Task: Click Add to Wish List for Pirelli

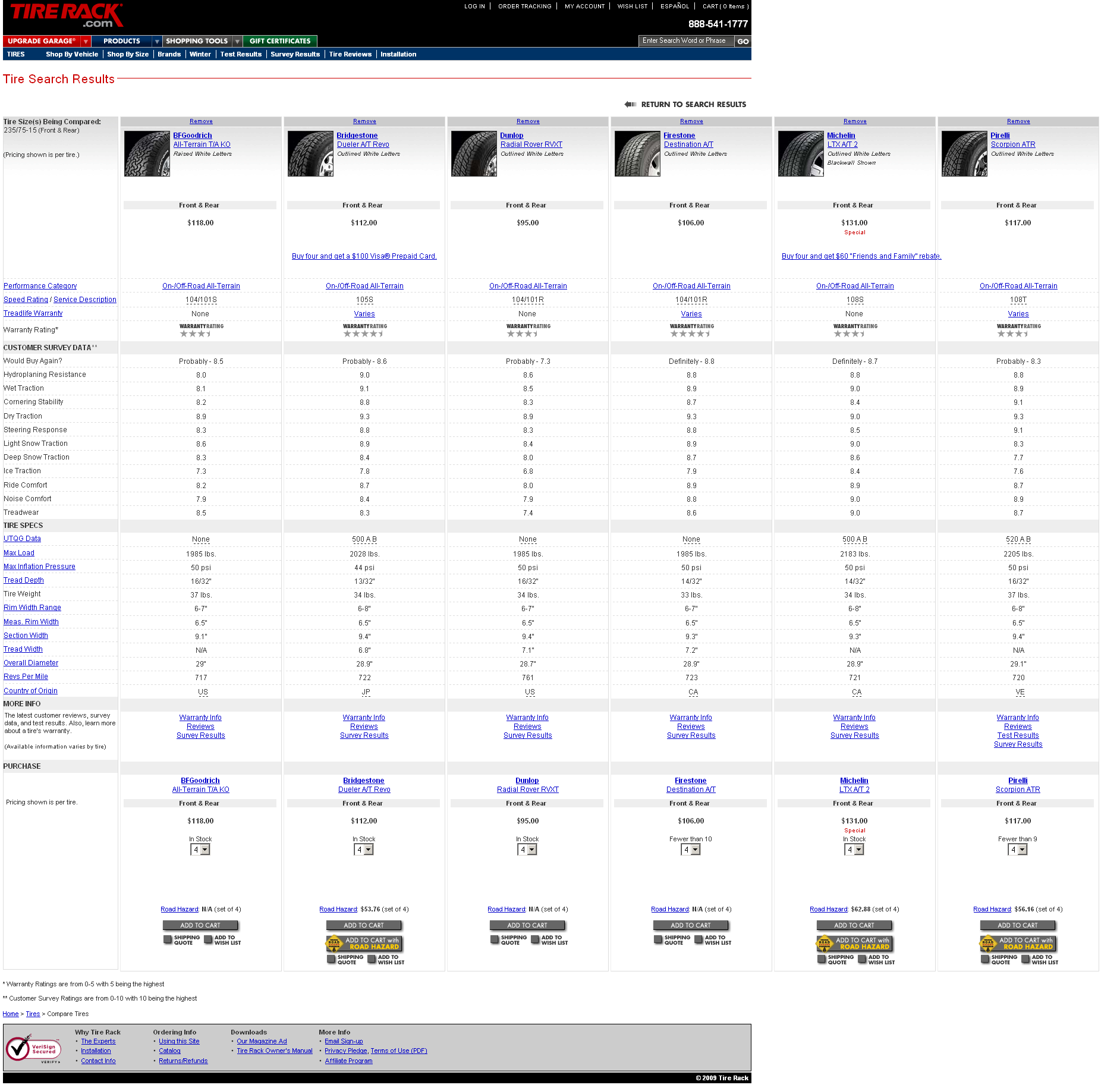Action: click(x=1040, y=960)
